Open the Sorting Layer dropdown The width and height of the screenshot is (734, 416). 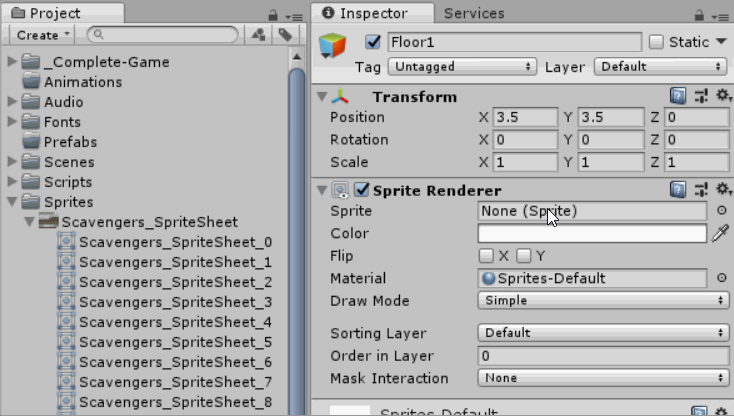603,333
